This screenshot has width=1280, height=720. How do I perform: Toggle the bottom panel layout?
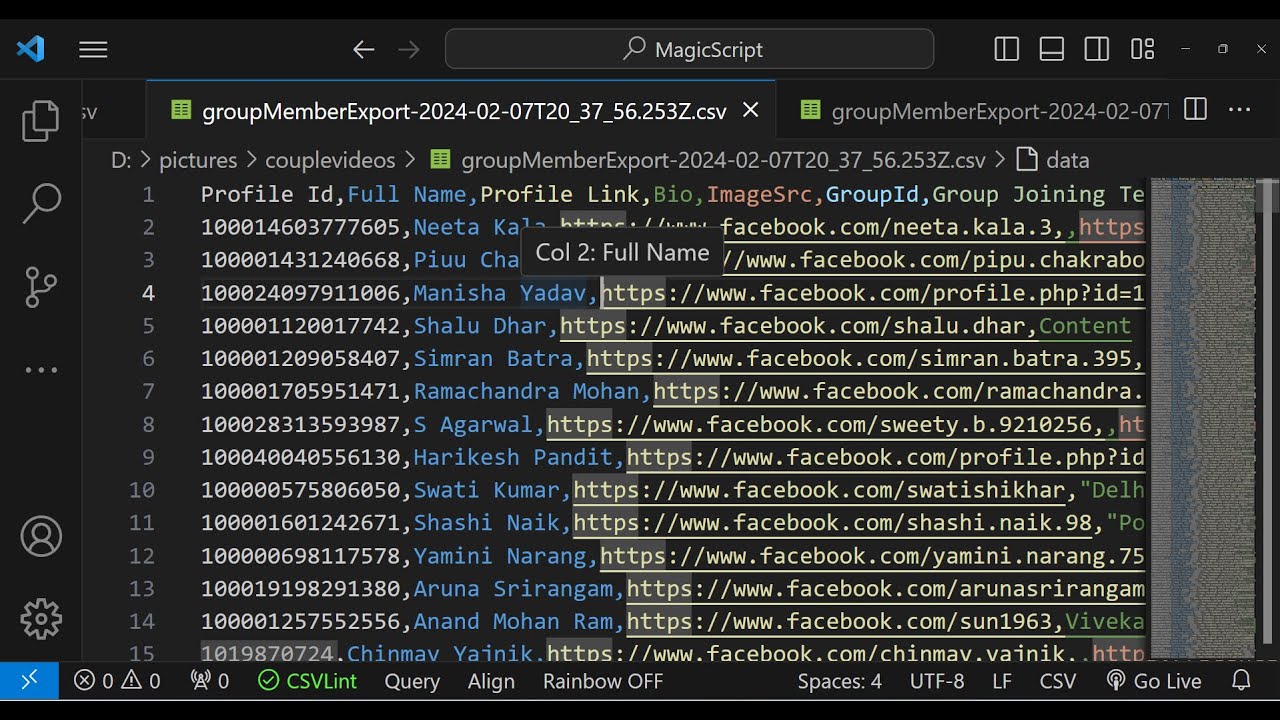(x=1052, y=49)
